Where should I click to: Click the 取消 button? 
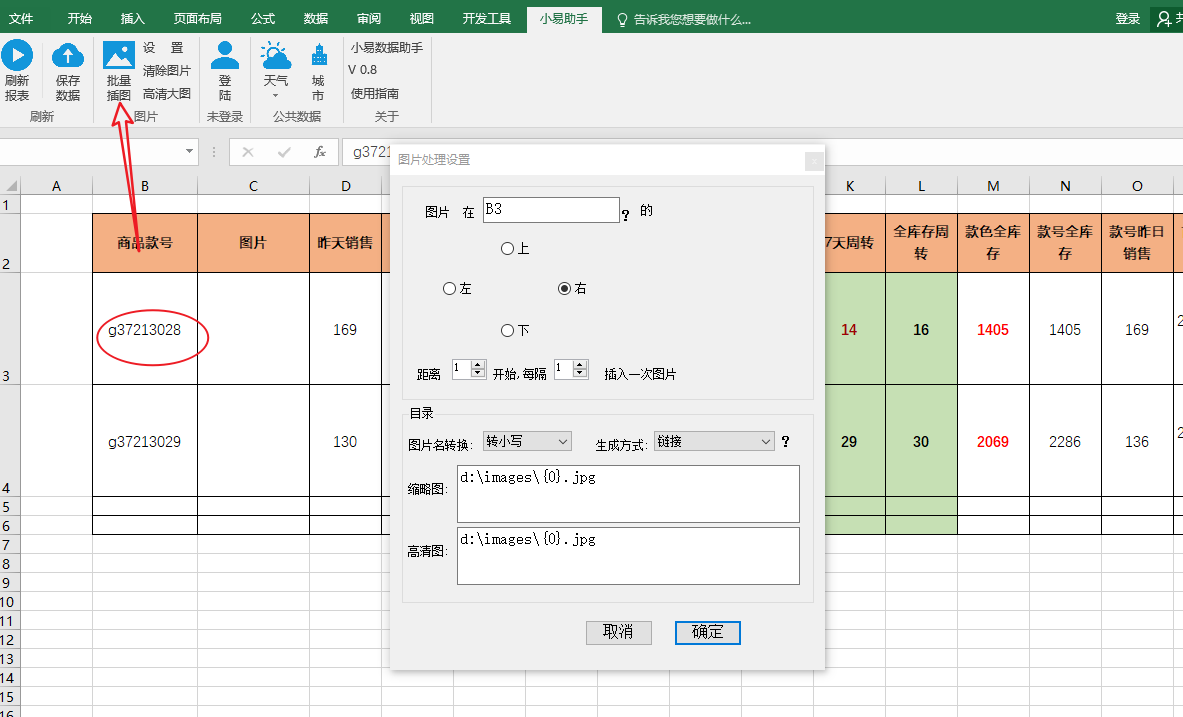(x=618, y=632)
